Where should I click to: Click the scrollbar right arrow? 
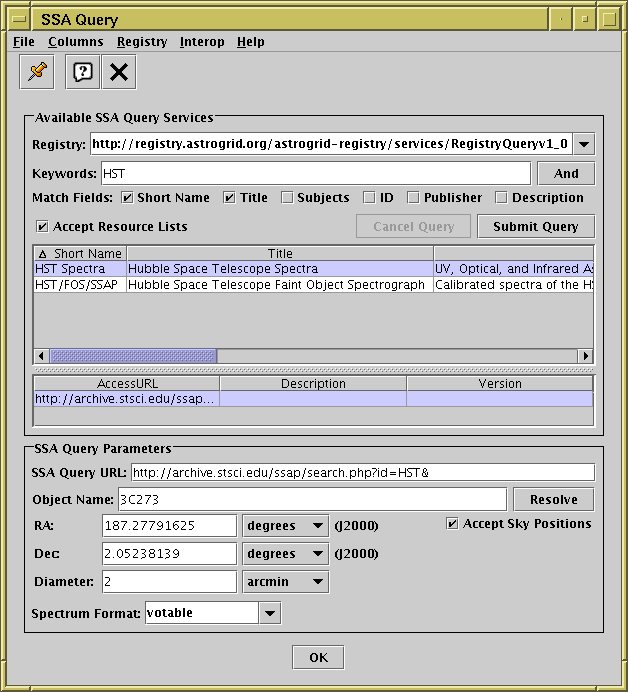click(586, 356)
